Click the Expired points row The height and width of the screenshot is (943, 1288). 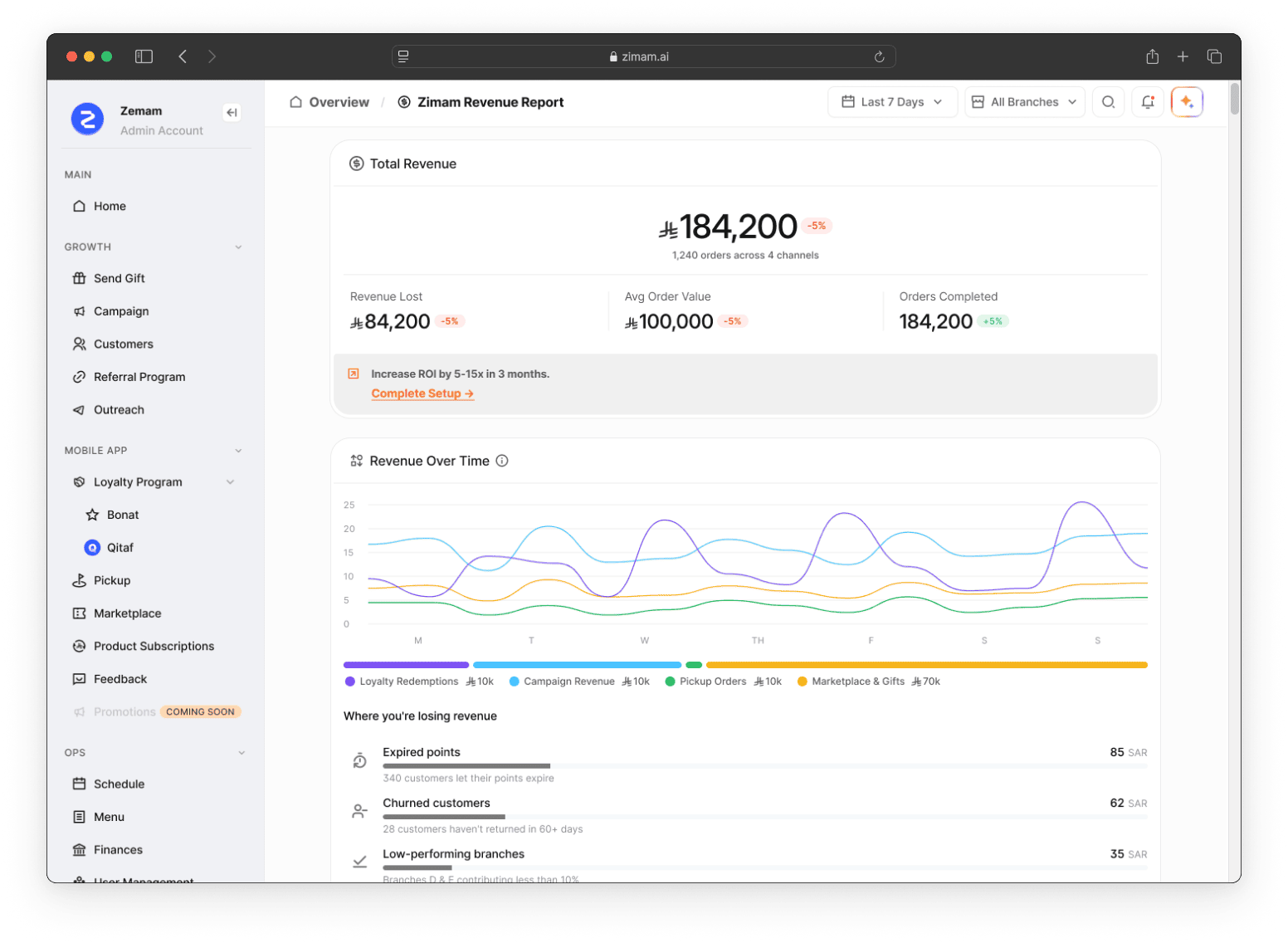(x=745, y=765)
